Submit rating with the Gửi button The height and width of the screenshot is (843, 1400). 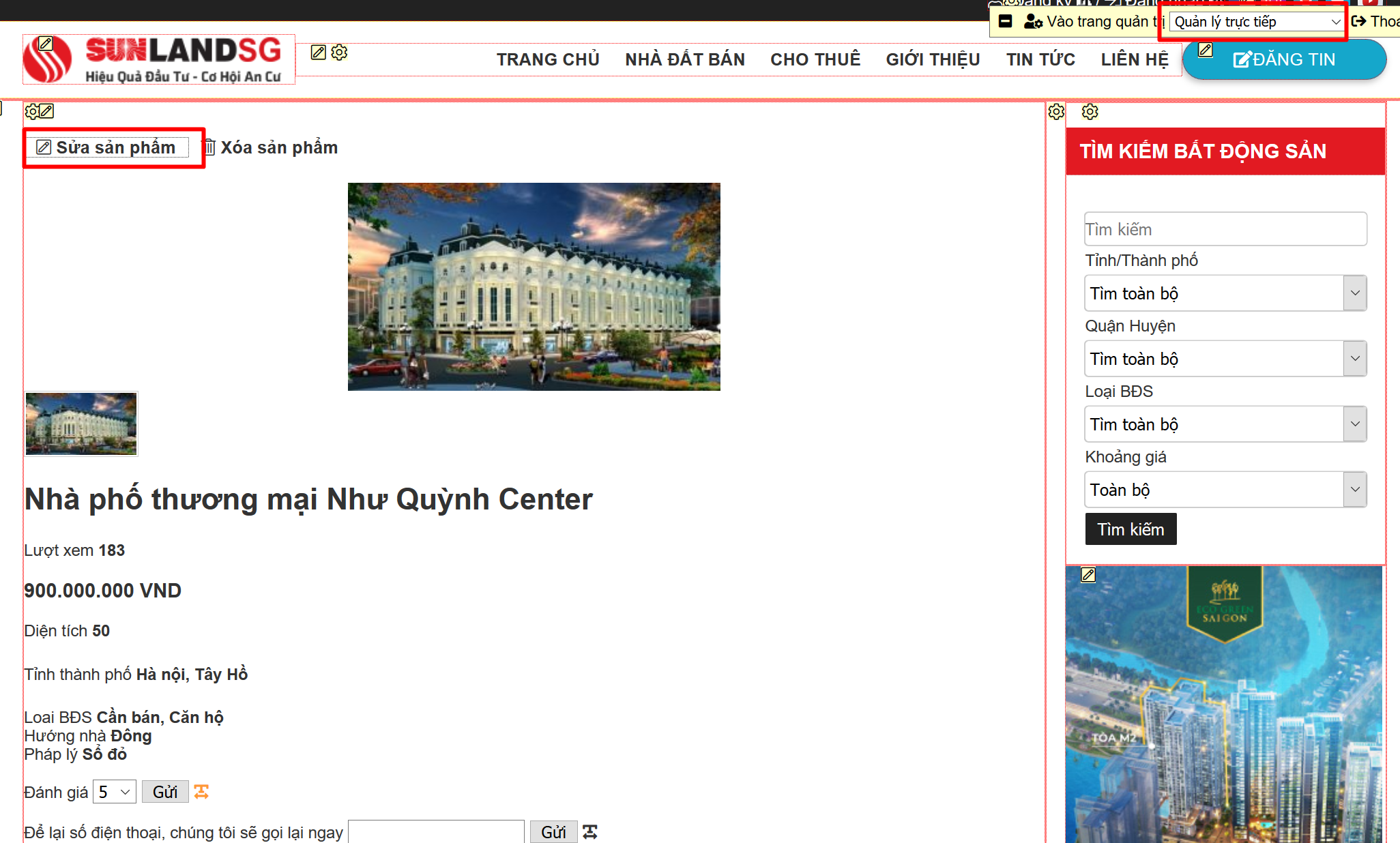pyautogui.click(x=165, y=792)
